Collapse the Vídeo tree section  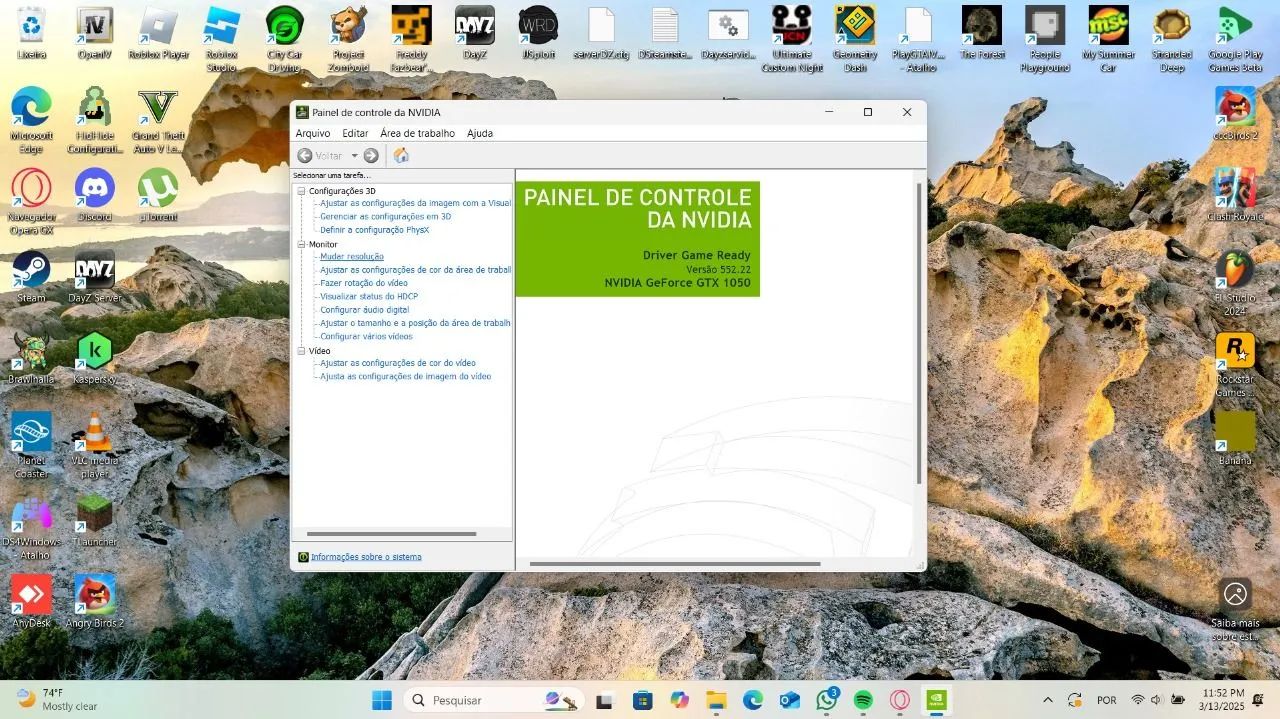301,351
